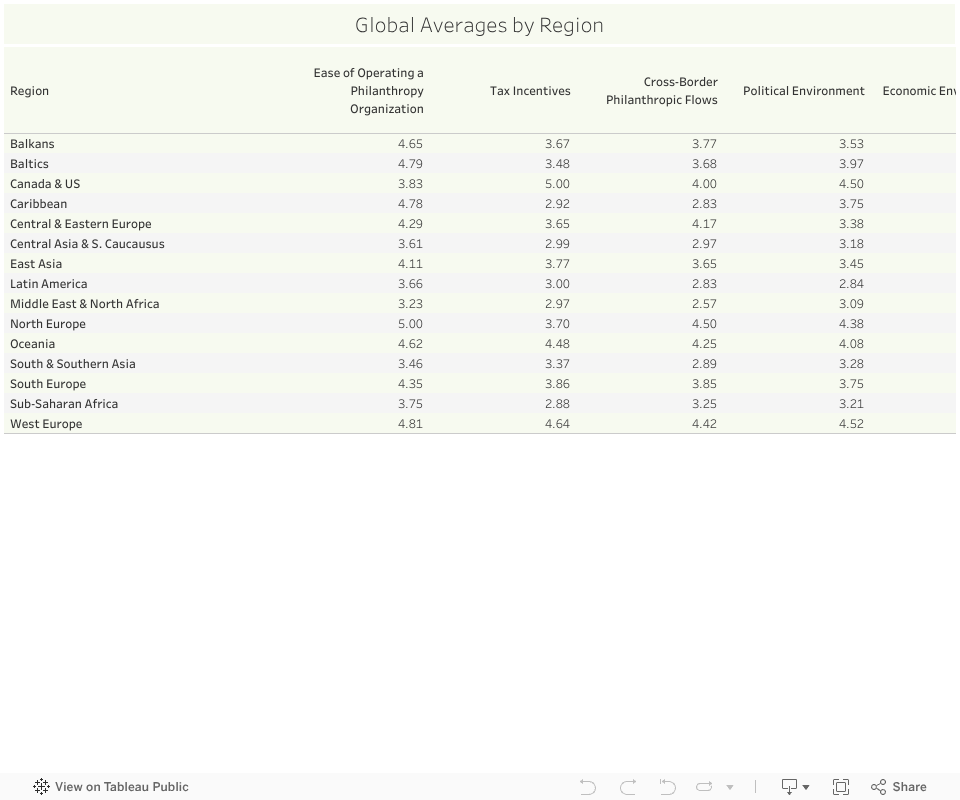The width and height of the screenshot is (960, 800).
Task: Select Cross-Border Philanthropic Flows header
Action: 661,91
